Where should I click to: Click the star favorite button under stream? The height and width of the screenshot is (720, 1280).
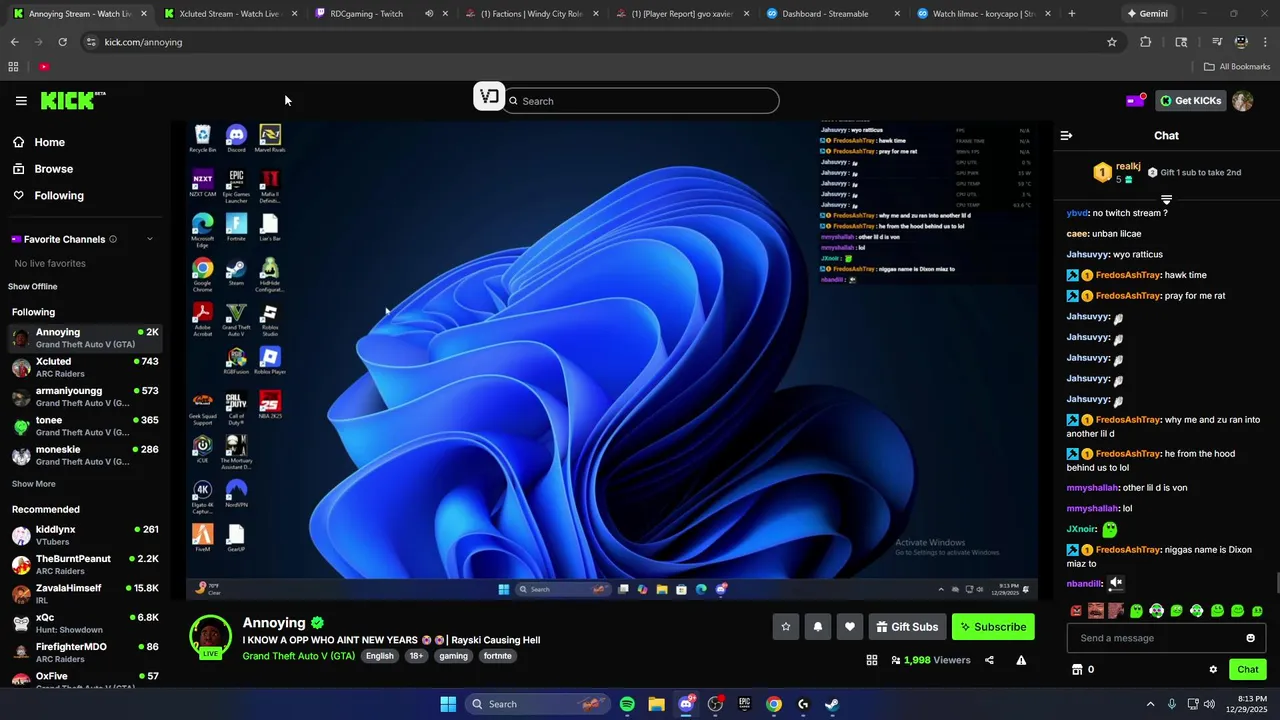(786, 627)
